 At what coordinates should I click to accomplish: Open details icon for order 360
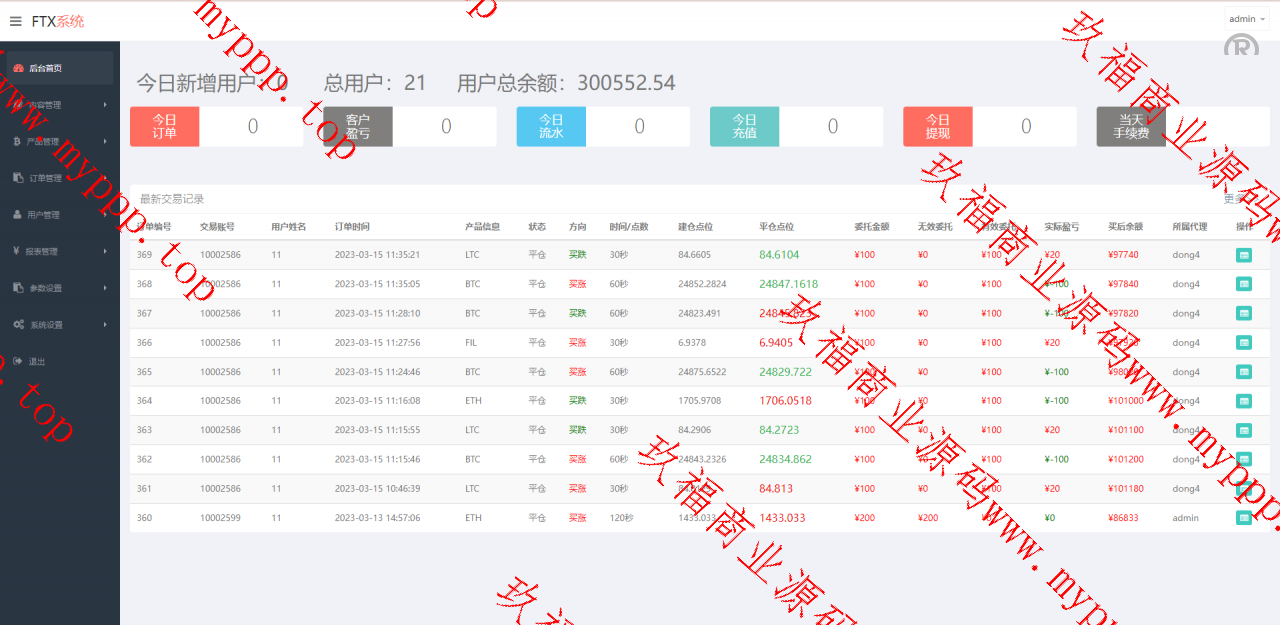coord(1243,518)
